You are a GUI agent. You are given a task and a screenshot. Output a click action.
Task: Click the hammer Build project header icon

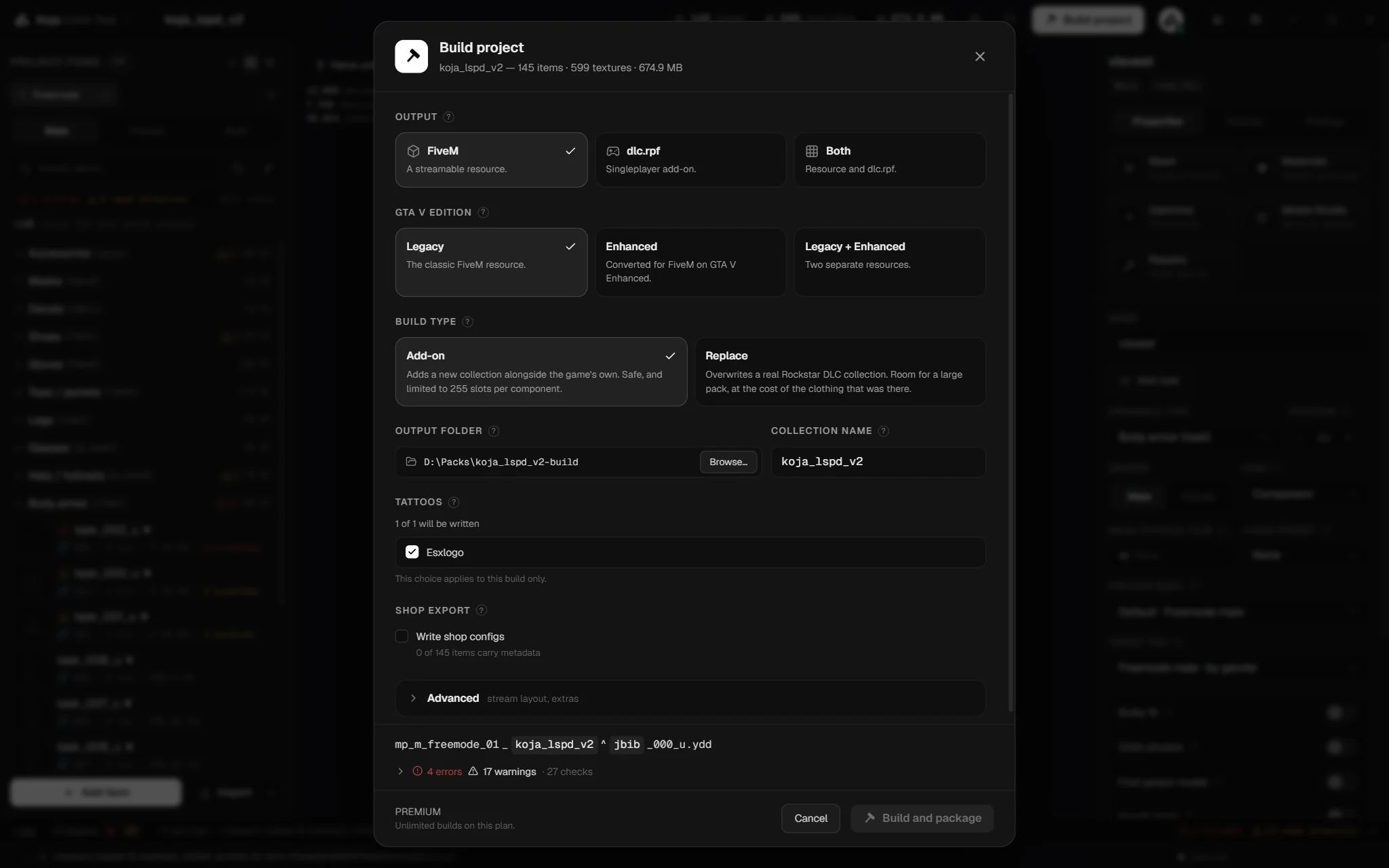[412, 56]
